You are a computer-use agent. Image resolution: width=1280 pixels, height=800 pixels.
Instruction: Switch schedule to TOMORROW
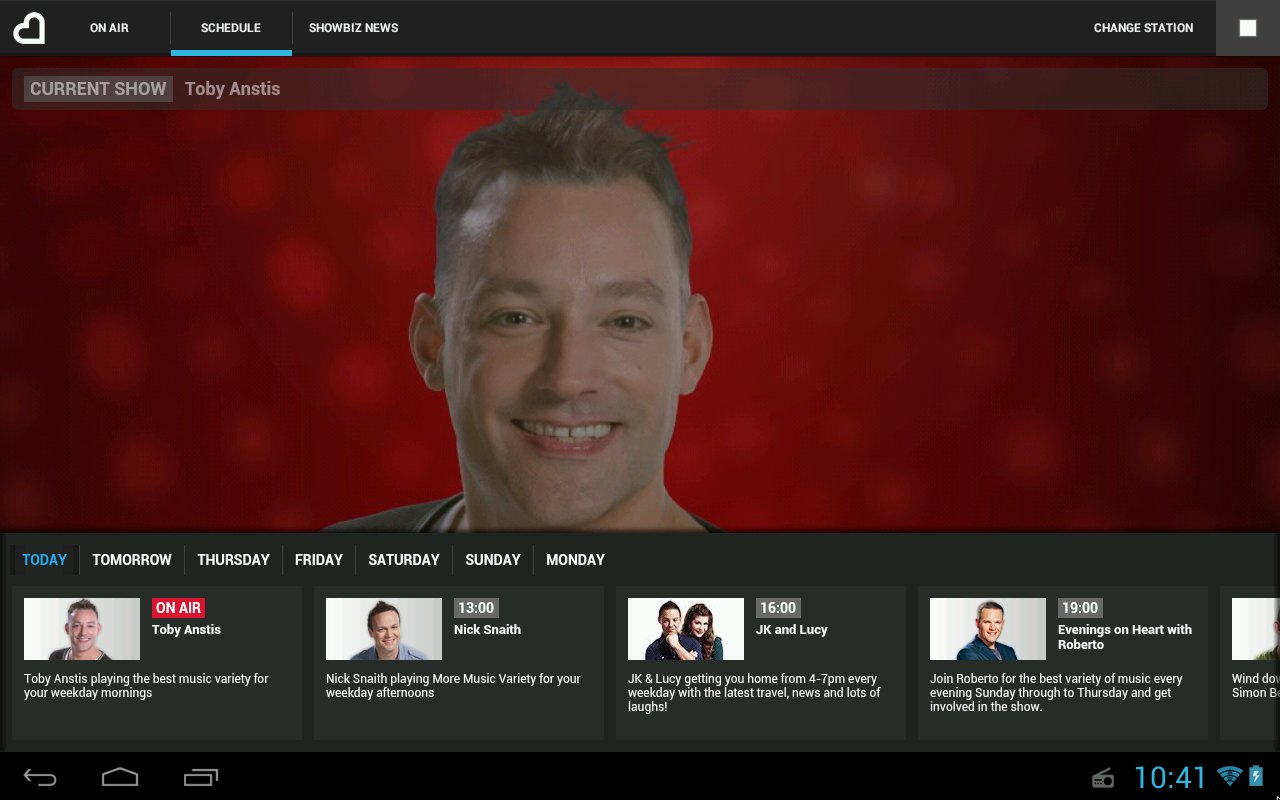tap(131, 559)
